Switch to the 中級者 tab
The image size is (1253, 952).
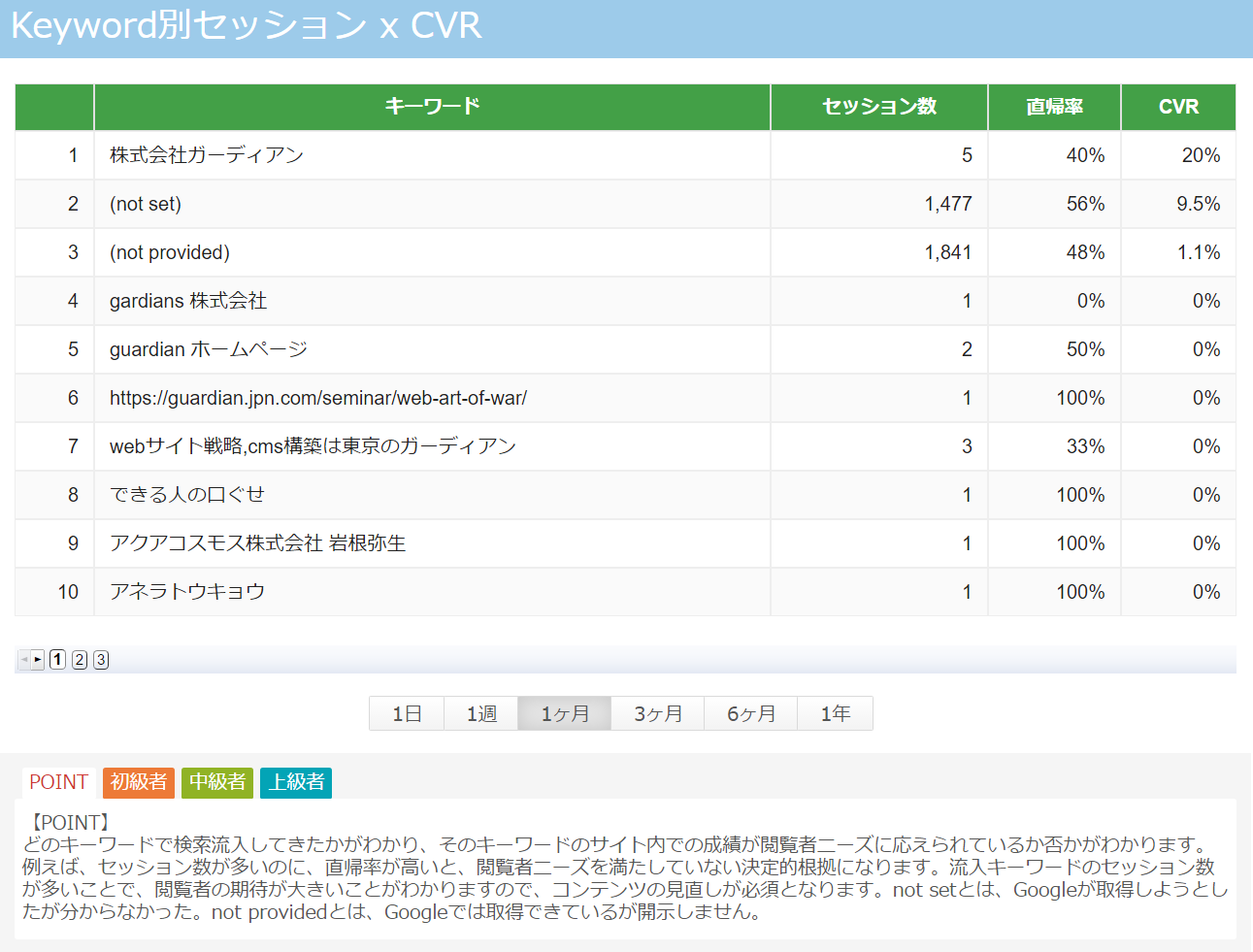[217, 782]
